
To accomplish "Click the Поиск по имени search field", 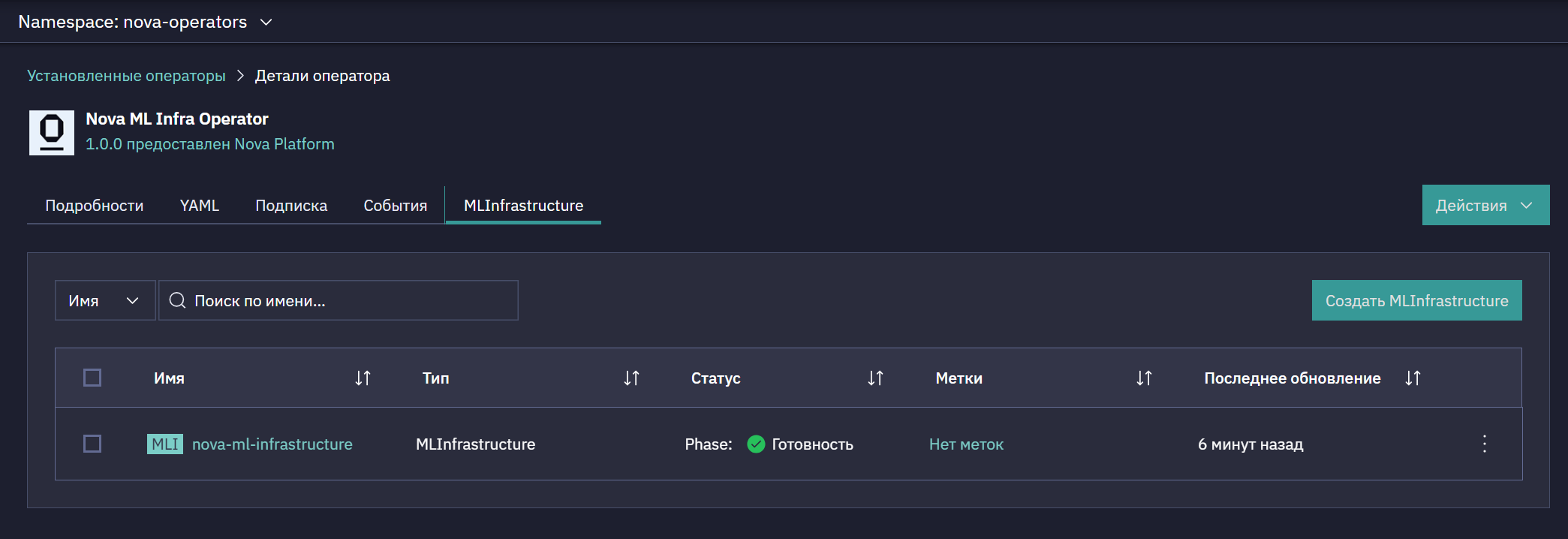I will (x=339, y=300).
